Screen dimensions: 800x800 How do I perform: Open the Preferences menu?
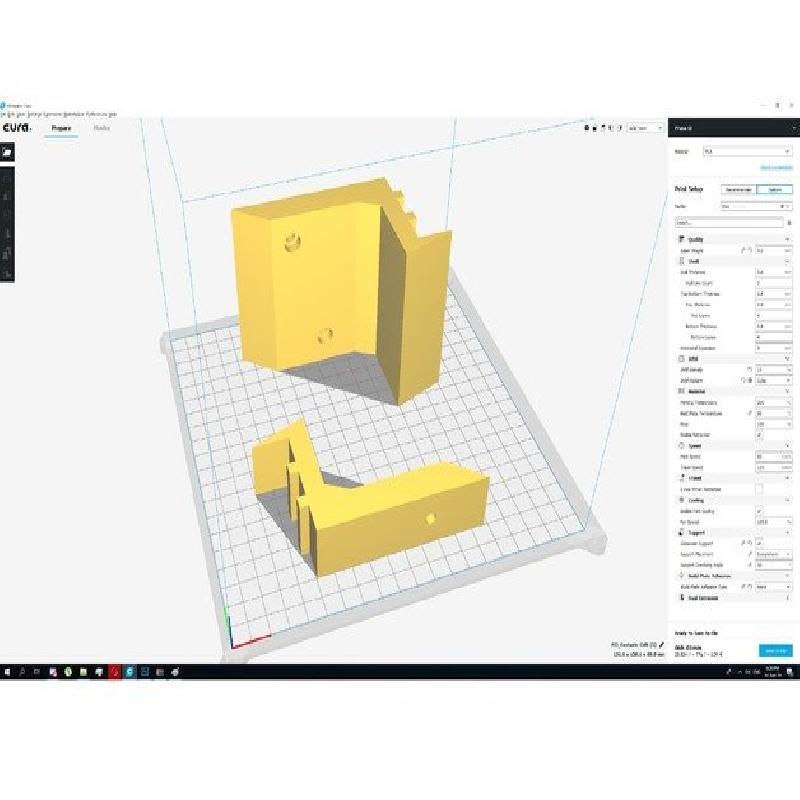pos(96,114)
